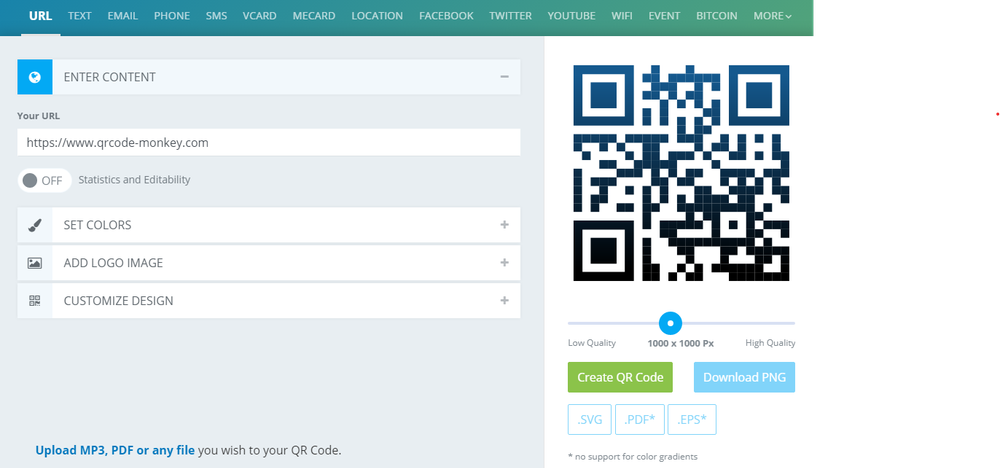Download as .SVG
Image resolution: width=1000 pixels, height=468 pixels.
[x=590, y=420]
